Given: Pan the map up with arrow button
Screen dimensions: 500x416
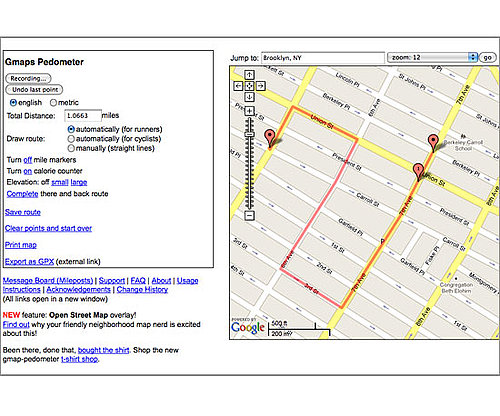Looking at the screenshot, I should [x=249, y=75].
